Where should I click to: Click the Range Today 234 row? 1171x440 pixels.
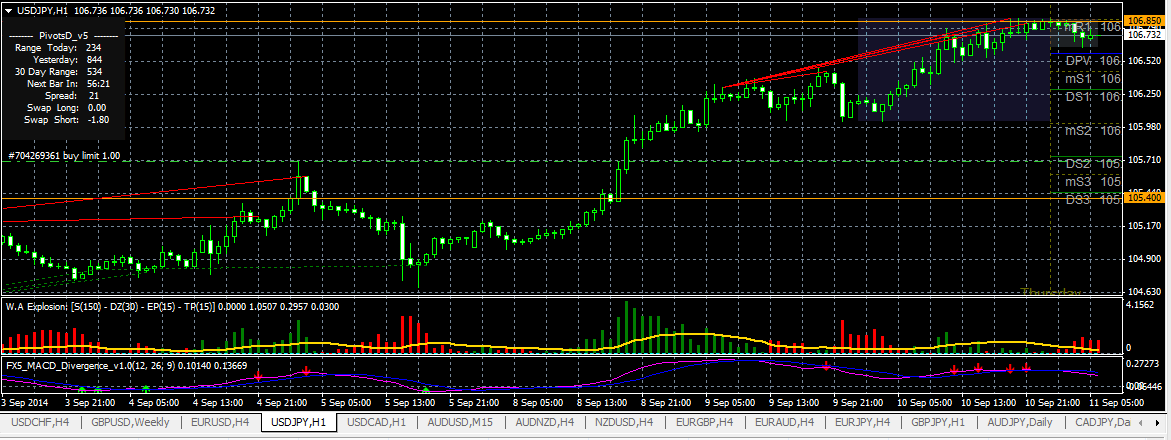(x=58, y=47)
